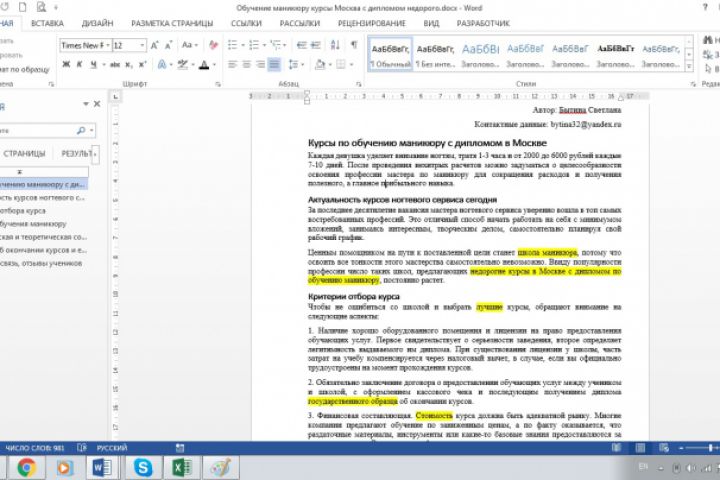Apply bulleted list
This screenshot has height=480, width=720.
(233, 45)
